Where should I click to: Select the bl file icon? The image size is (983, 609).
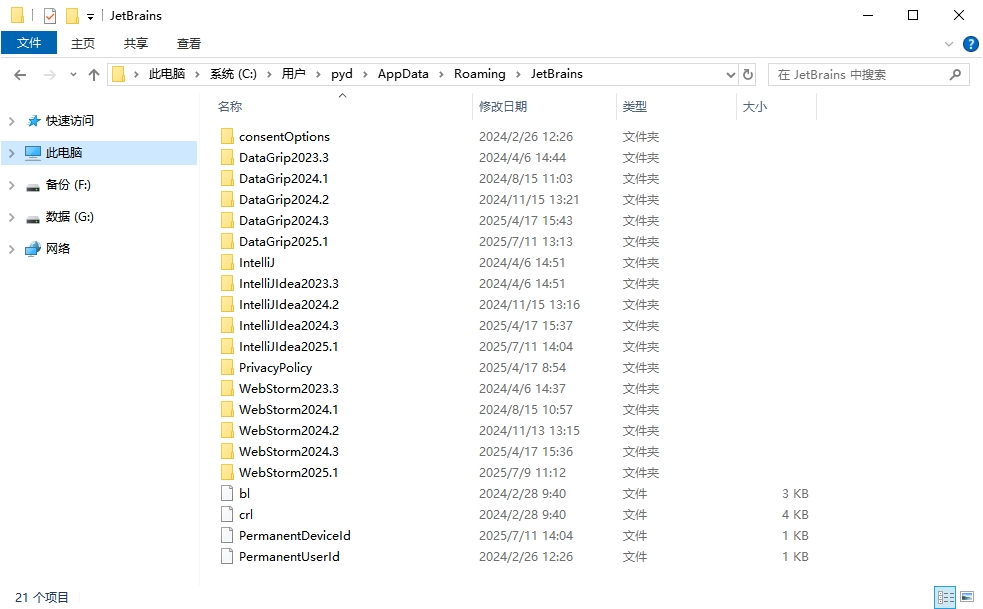coord(227,494)
